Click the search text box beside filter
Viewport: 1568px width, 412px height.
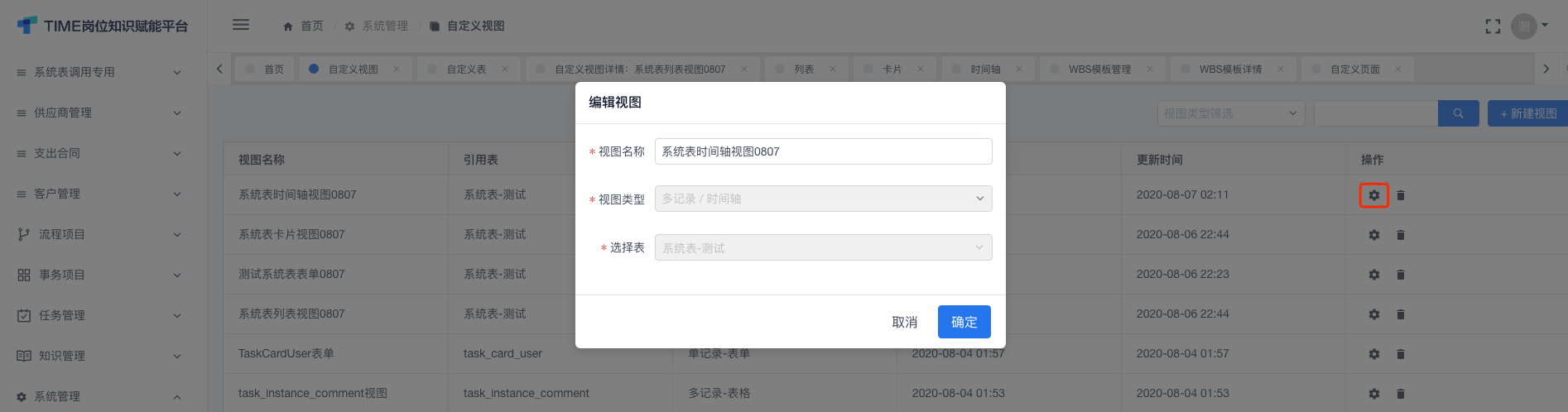(1376, 113)
